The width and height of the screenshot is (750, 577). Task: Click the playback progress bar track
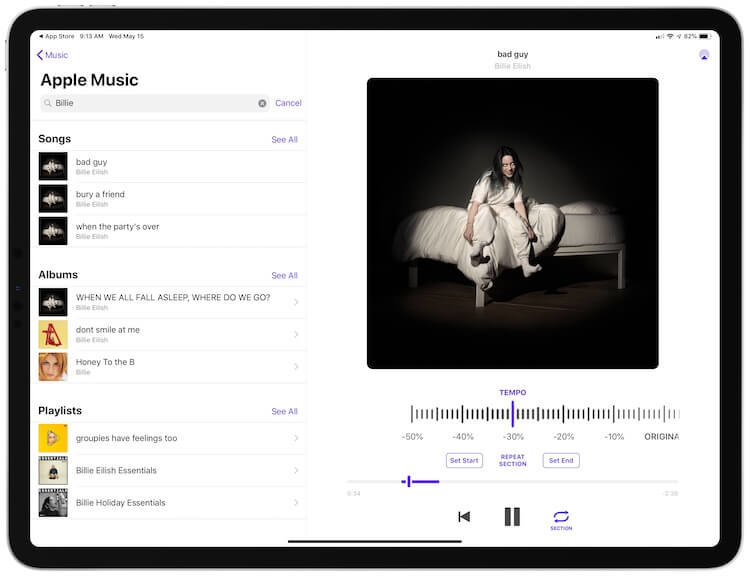pyautogui.click(x=512, y=482)
